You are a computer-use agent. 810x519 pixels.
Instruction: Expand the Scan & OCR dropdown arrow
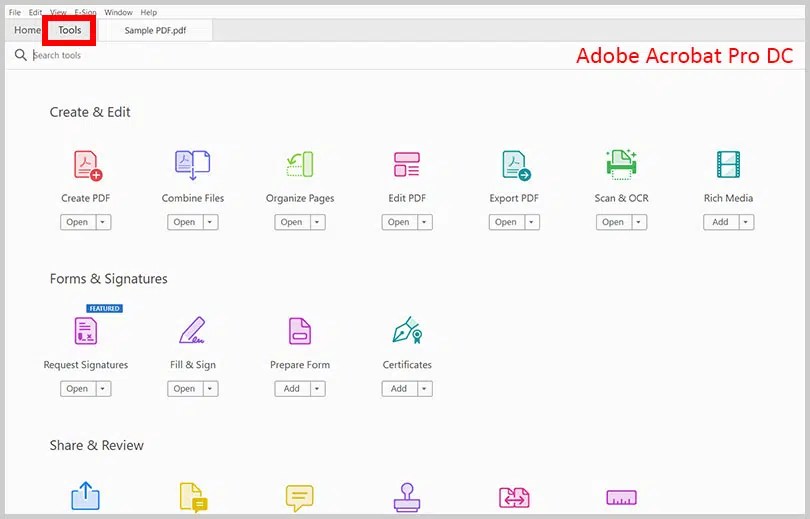click(638, 222)
